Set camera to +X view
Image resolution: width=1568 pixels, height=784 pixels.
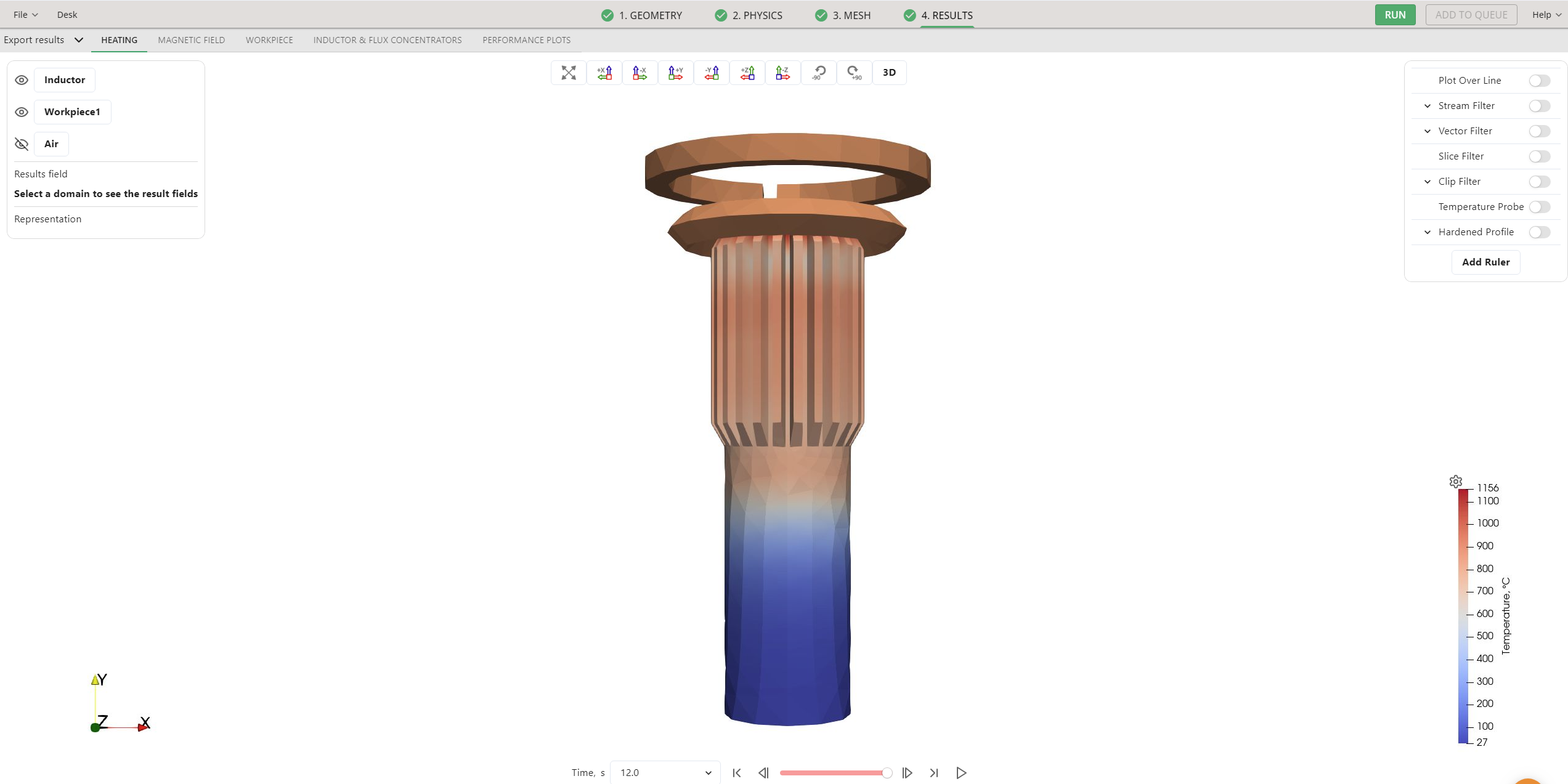tap(604, 73)
